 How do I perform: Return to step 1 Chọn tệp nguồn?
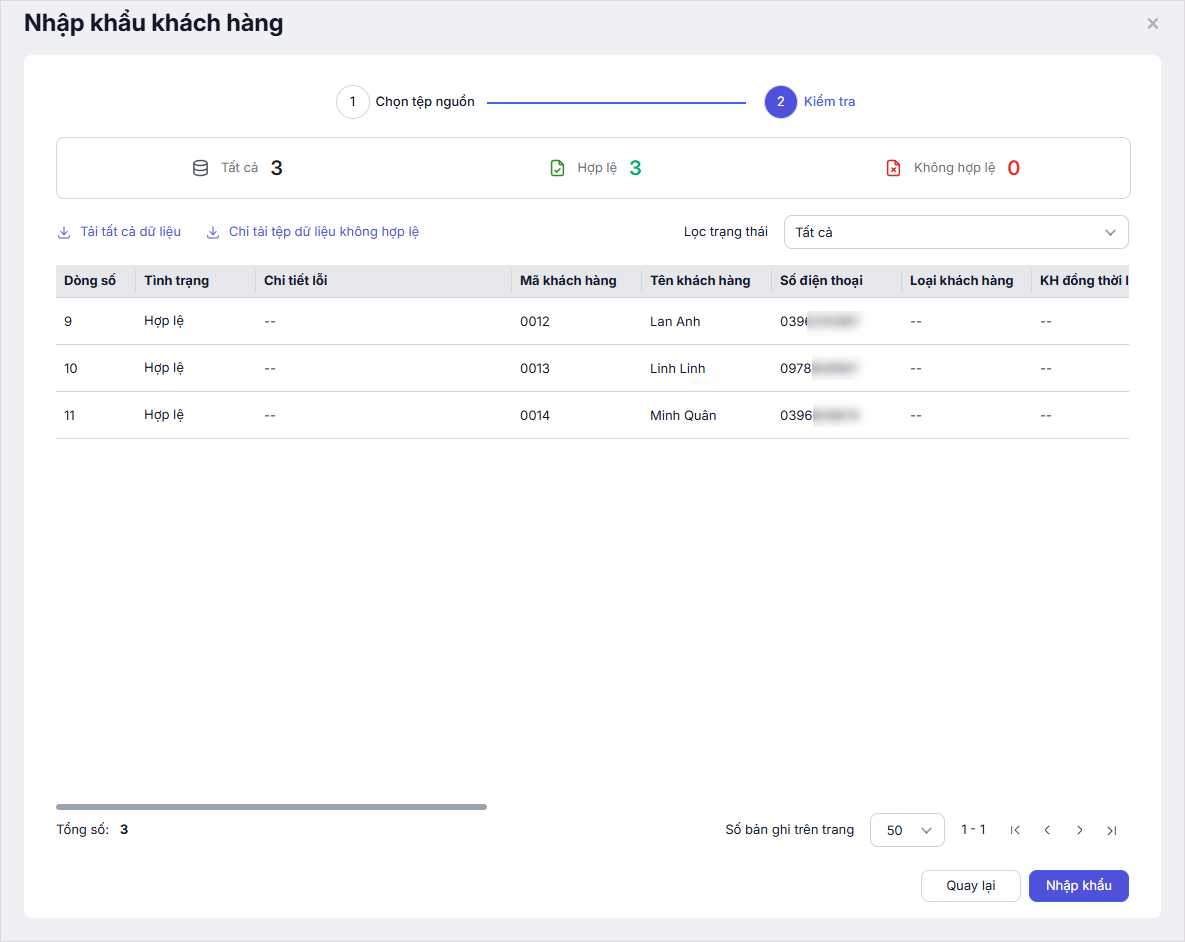353,102
